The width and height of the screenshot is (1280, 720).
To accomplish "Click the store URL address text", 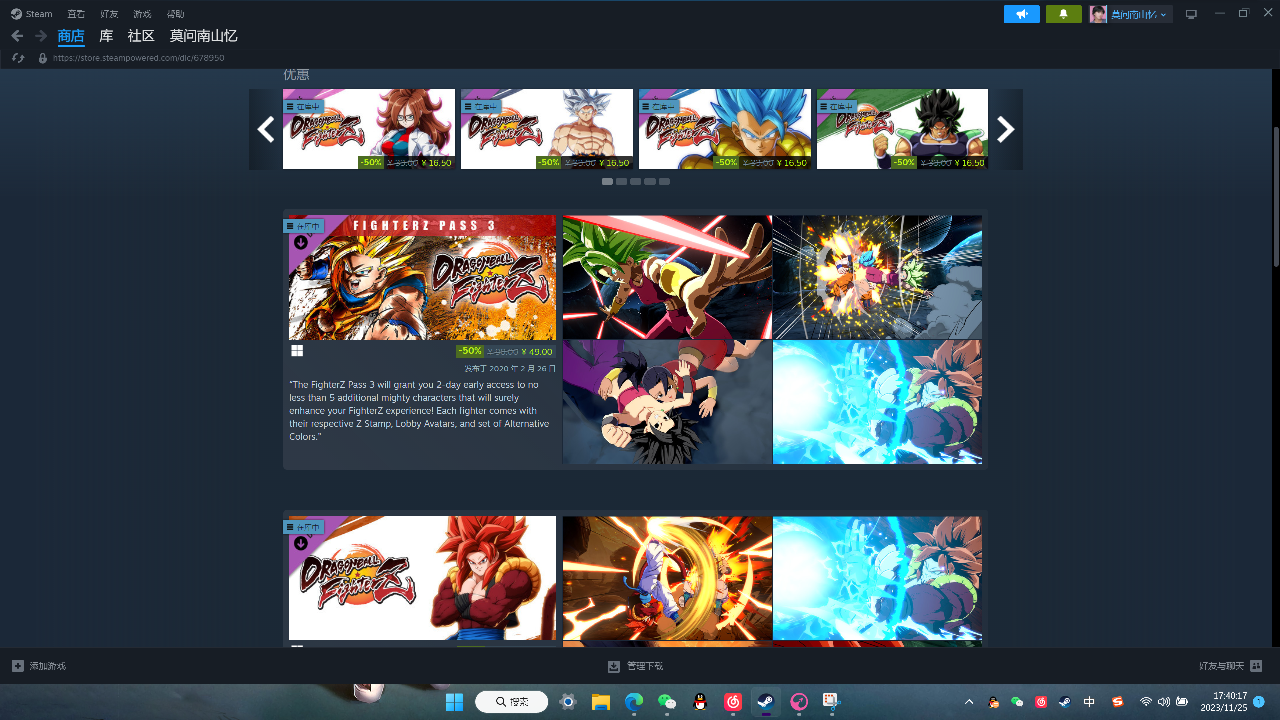I will pyautogui.click(x=138, y=58).
